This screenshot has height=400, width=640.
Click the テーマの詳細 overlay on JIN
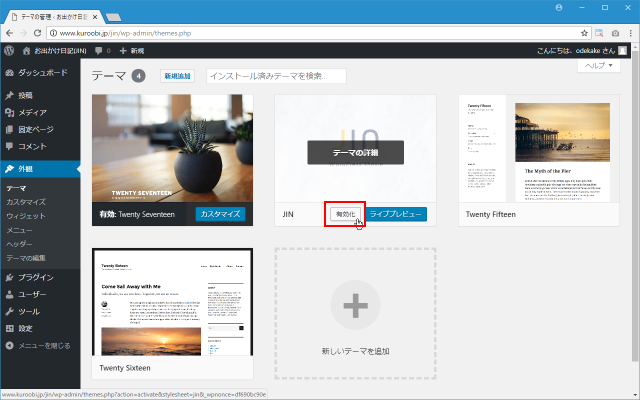click(356, 153)
